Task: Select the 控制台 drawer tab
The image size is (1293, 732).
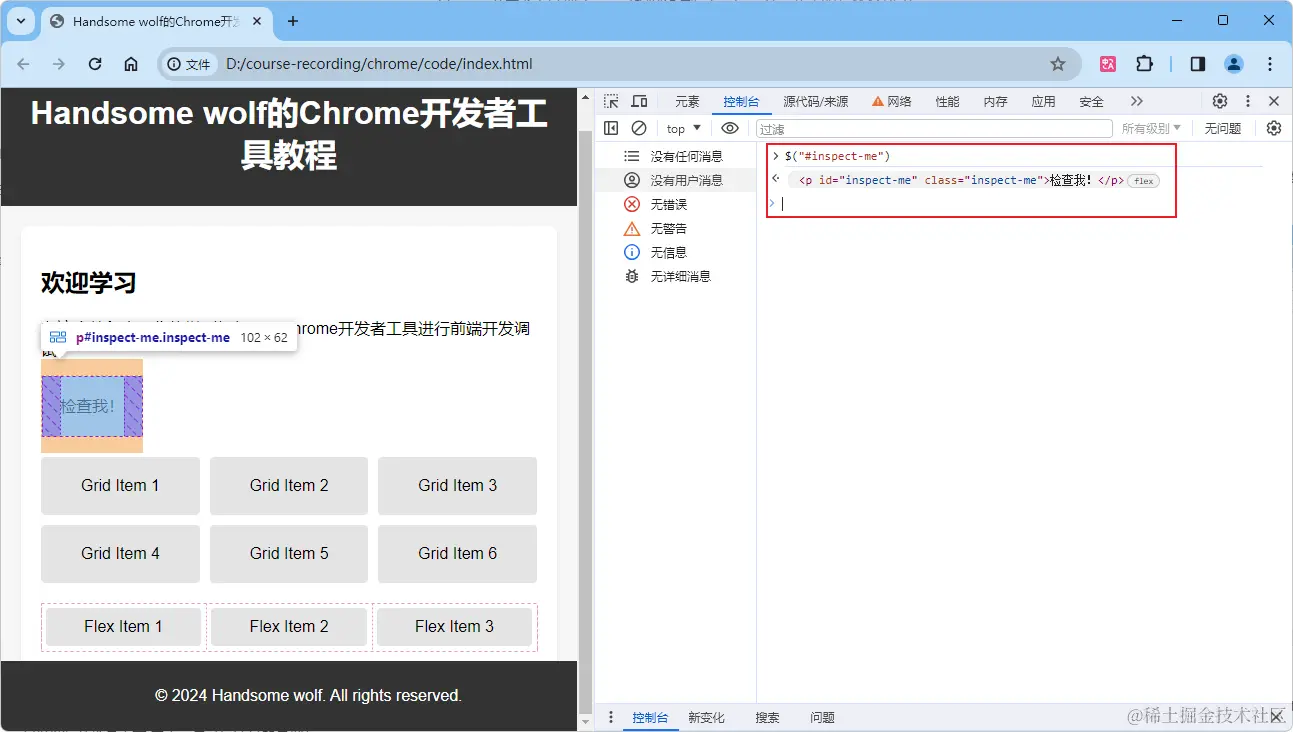Action: point(650,718)
